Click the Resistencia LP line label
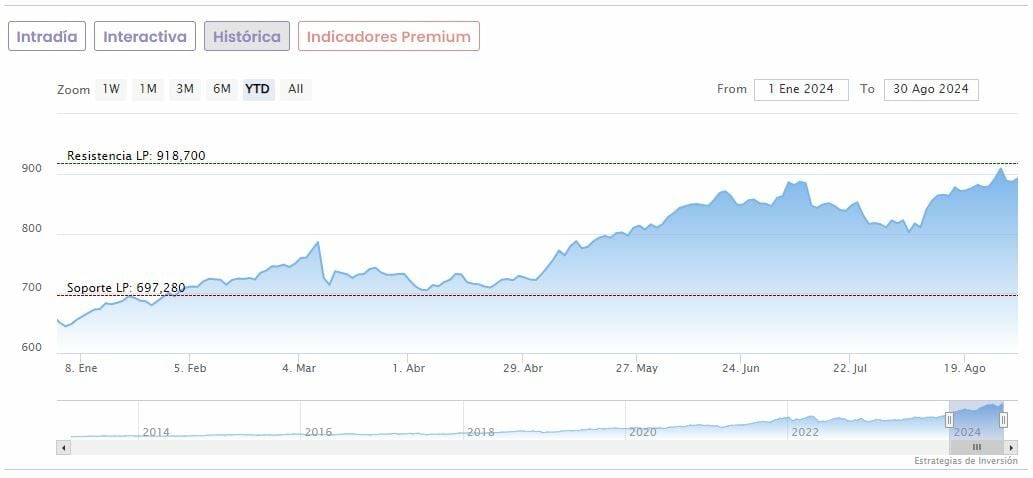The image size is (1033, 478). coord(136,156)
